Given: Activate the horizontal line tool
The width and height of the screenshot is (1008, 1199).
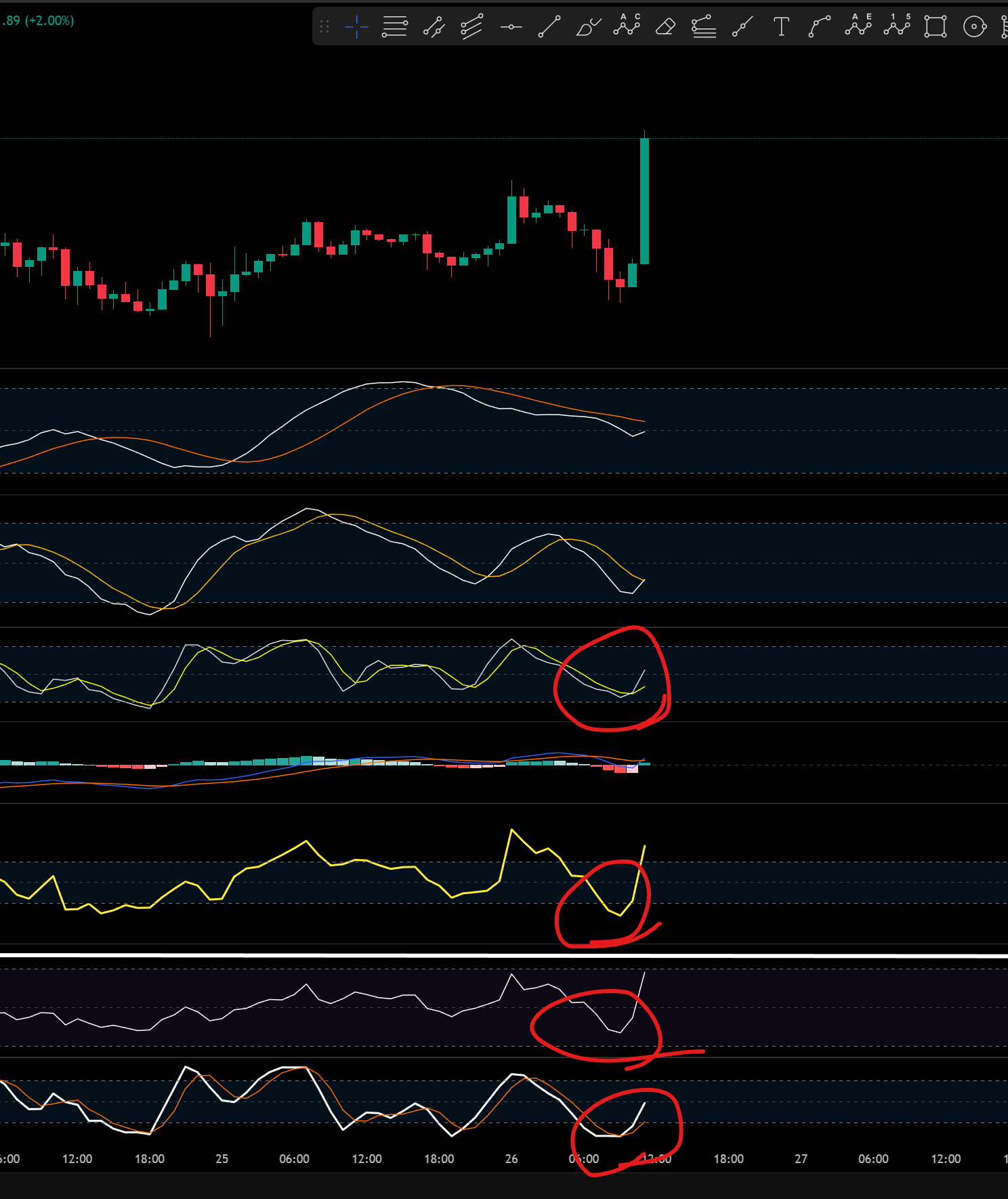Looking at the screenshot, I should click(x=511, y=27).
